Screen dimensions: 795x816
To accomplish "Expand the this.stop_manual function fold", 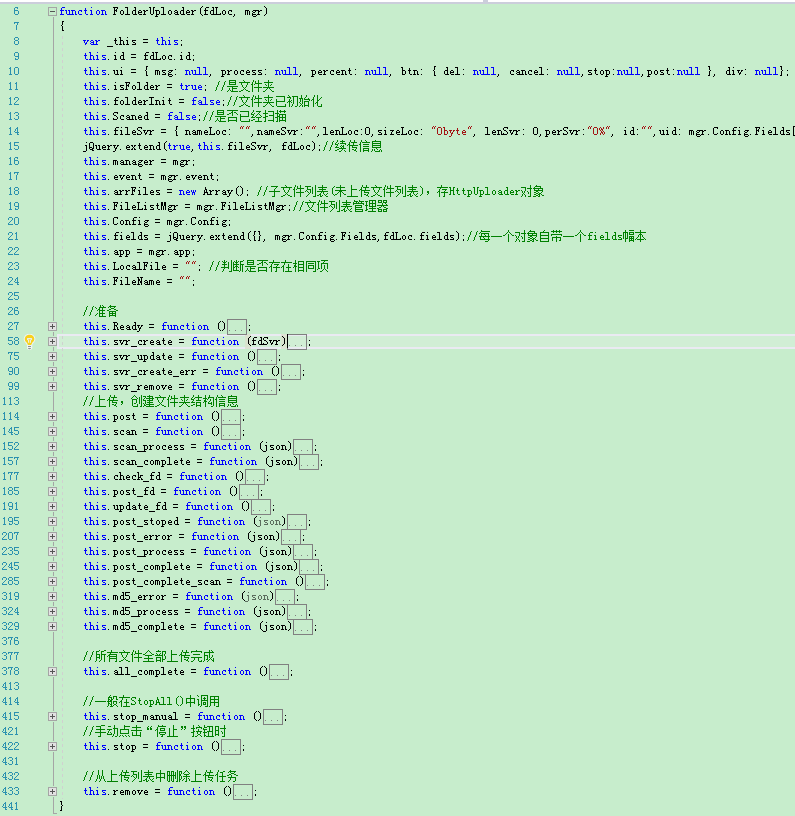I will (52, 717).
